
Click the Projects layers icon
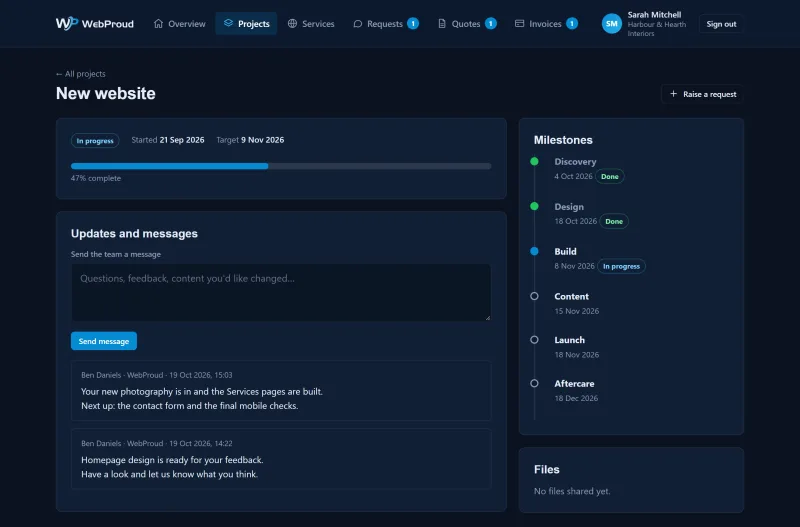point(228,23)
